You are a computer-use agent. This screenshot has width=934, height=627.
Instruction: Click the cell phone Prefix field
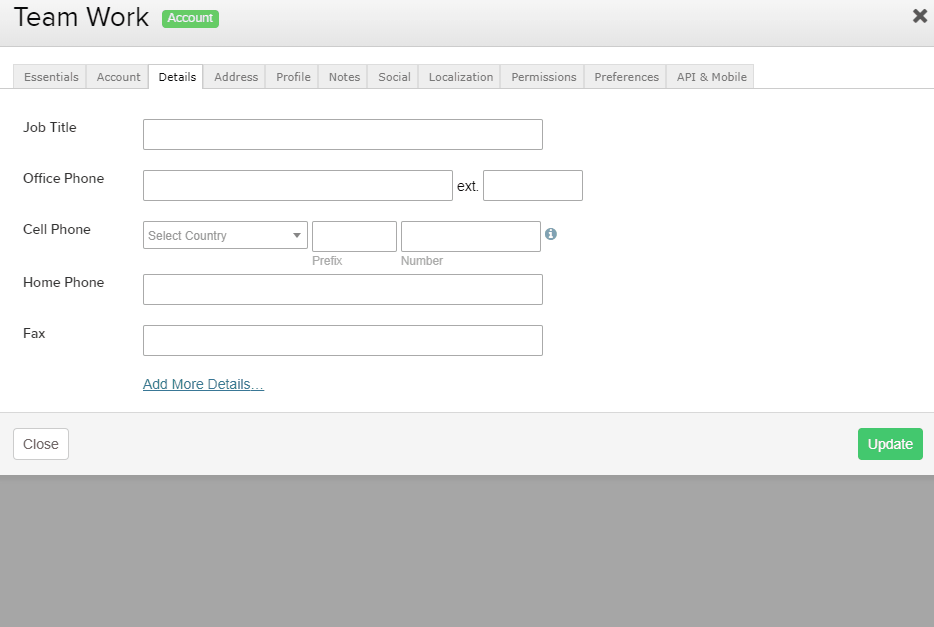tap(354, 236)
